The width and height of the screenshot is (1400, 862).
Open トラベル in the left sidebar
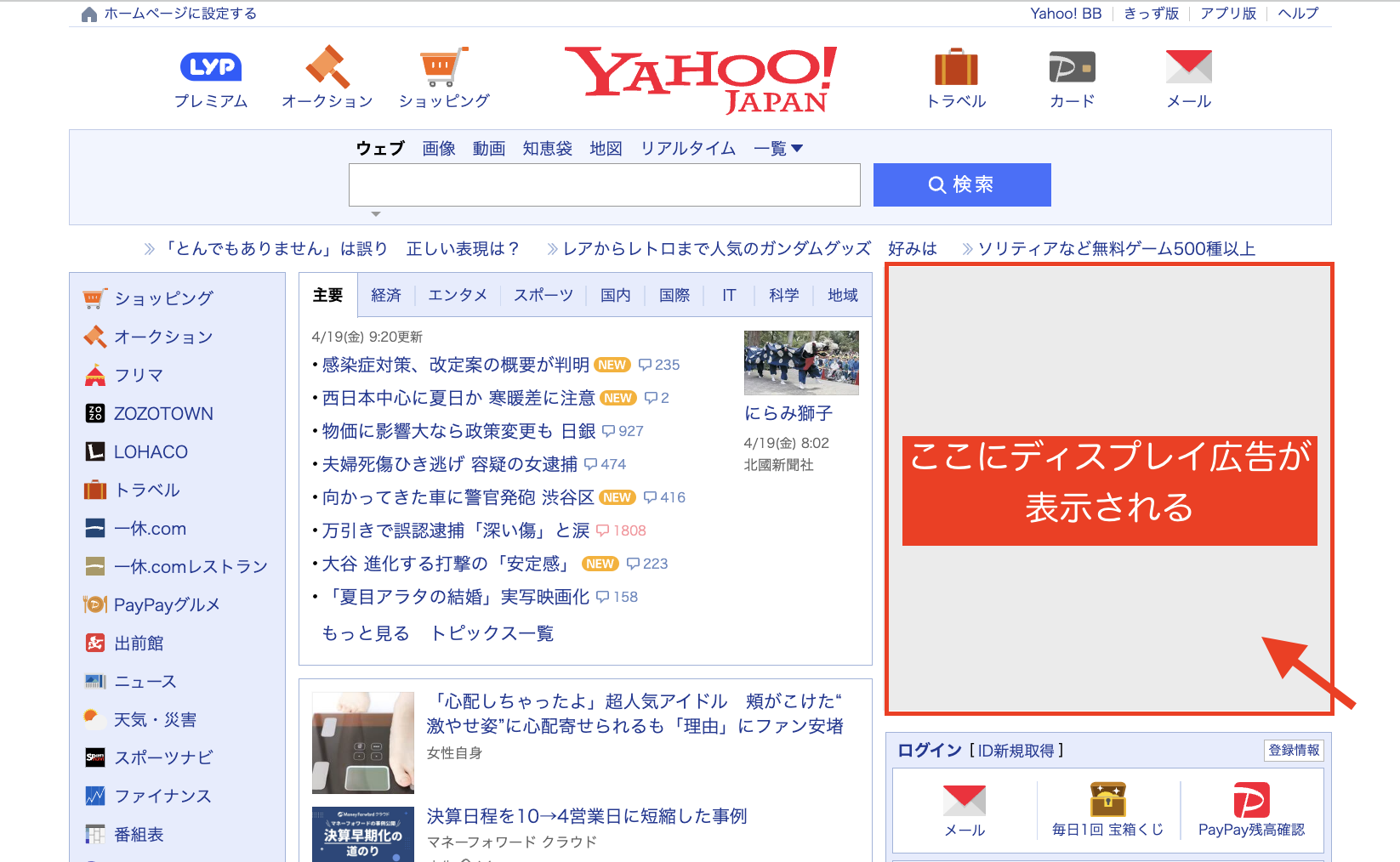click(x=147, y=490)
